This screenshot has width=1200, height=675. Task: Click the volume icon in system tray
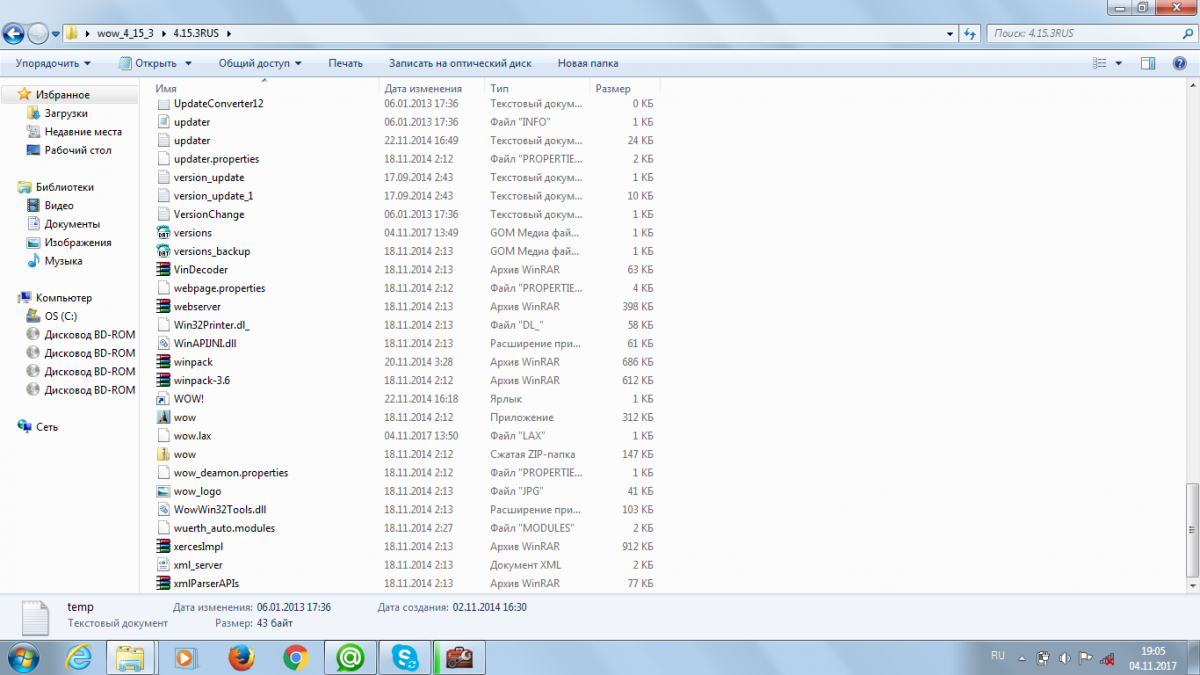1064,658
